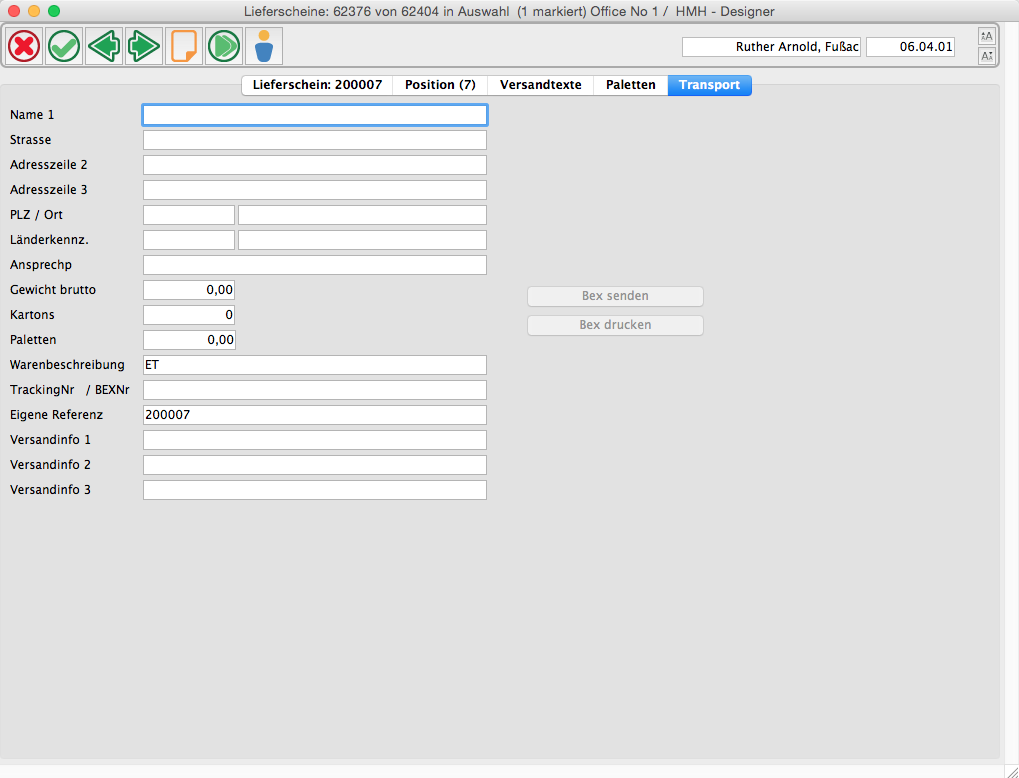The image size is (1019, 778).
Task: Click the orange note page icon
Action: 184,46
